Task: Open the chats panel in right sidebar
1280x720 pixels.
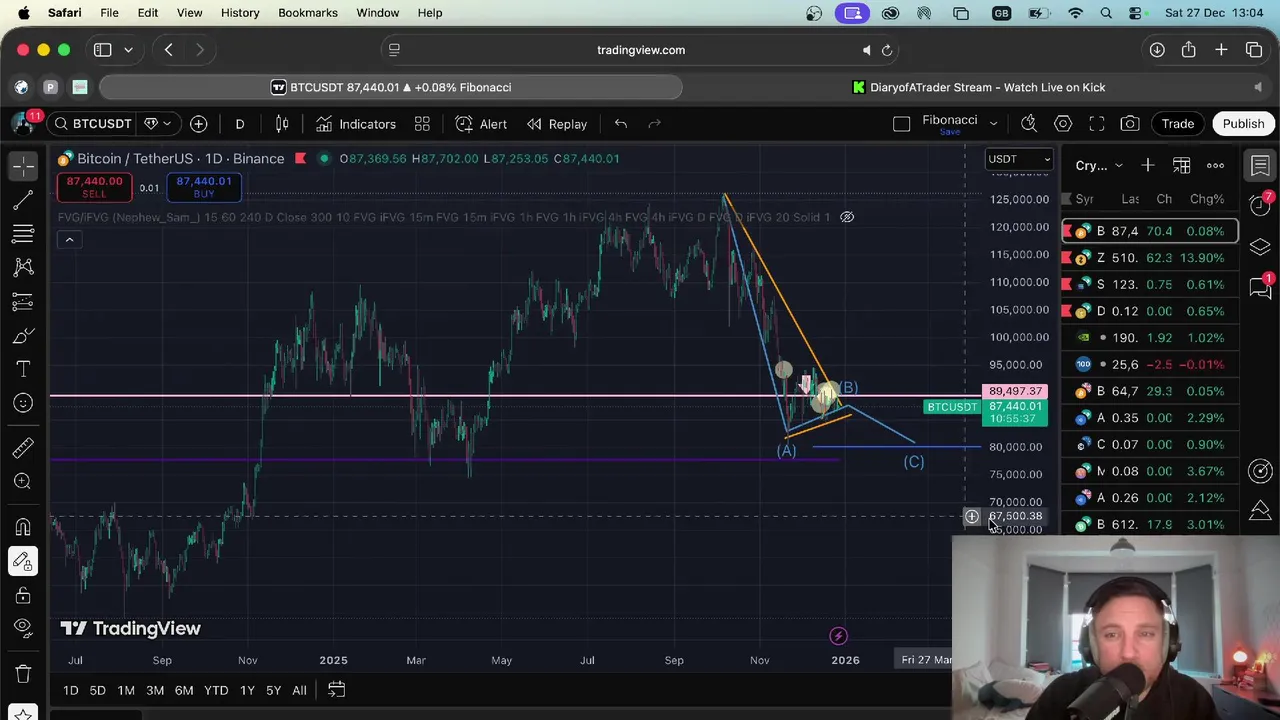Action: tap(1260, 287)
